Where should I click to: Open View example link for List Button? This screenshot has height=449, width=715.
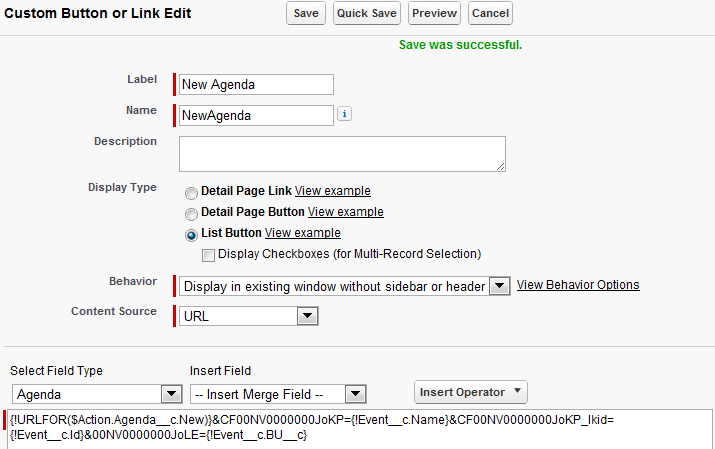[x=302, y=233]
